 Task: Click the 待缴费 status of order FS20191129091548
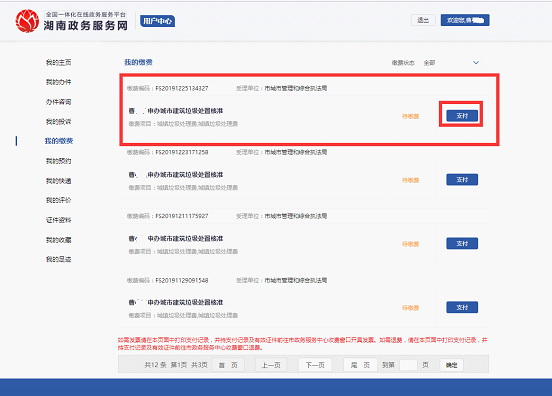coord(410,308)
